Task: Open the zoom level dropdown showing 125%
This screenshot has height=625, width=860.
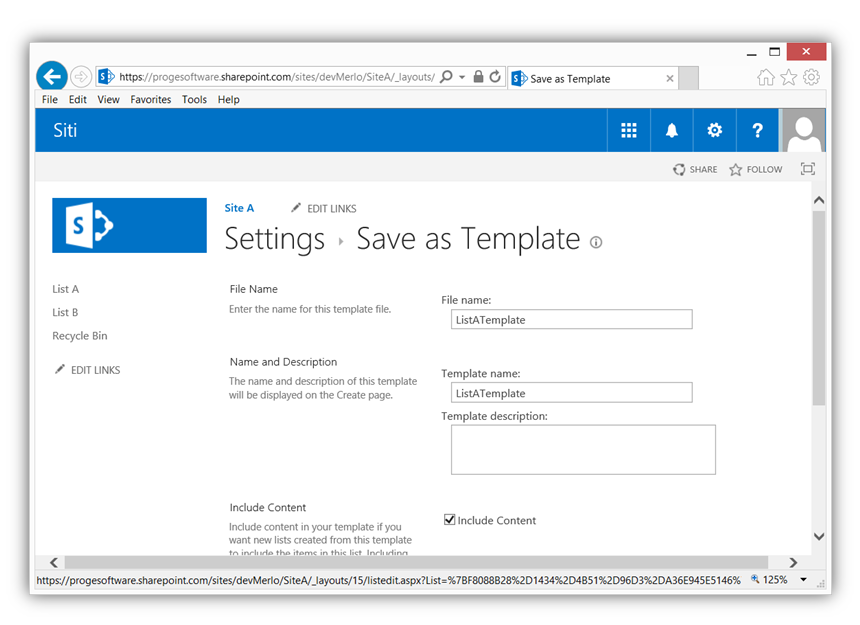Action: tap(781, 579)
